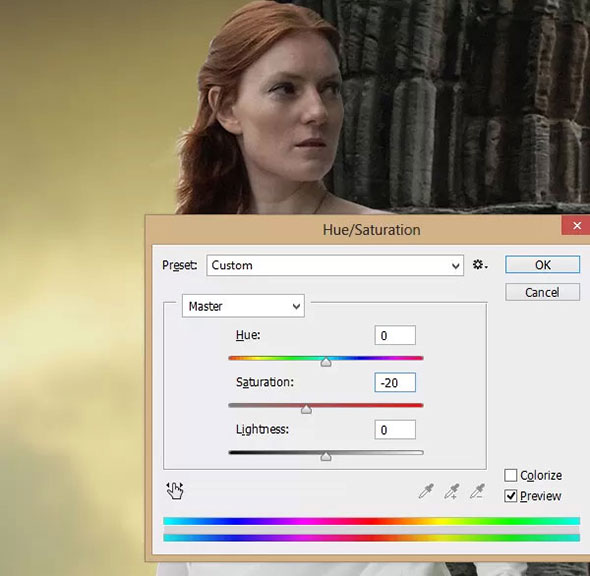The image size is (590, 576).
Task: Uncheck the Preview checkbox
Action: click(511, 496)
